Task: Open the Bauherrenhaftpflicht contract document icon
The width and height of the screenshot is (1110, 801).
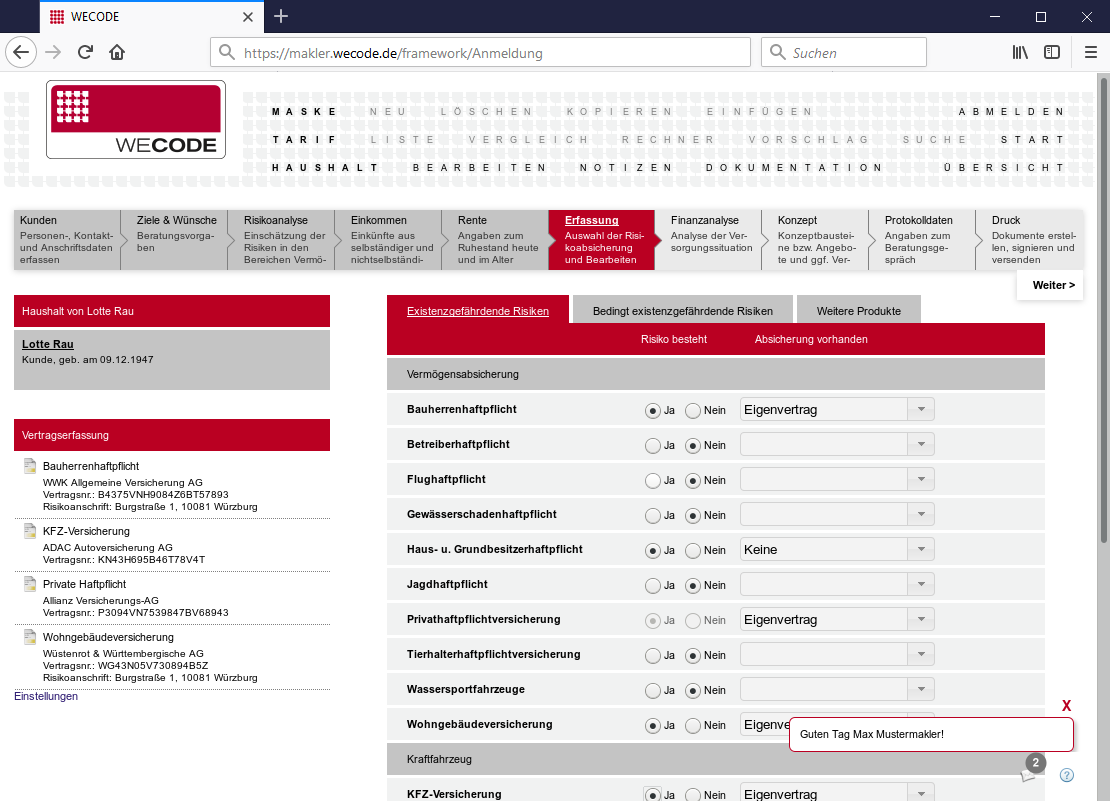Action: (30, 466)
